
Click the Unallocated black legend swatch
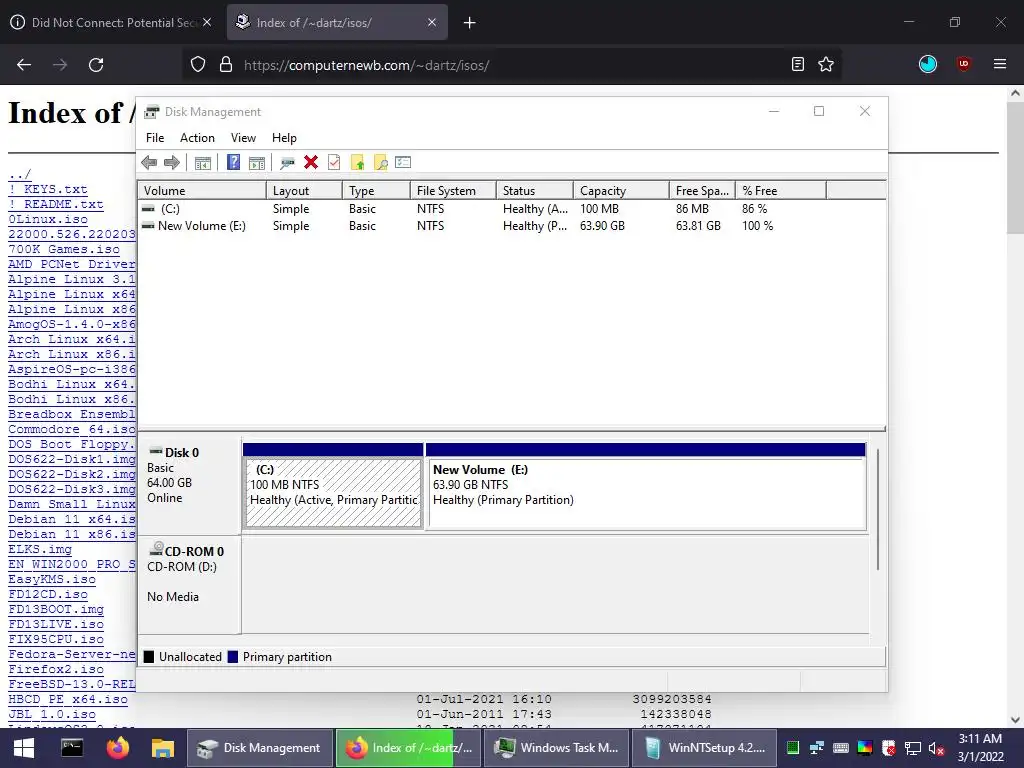149,657
